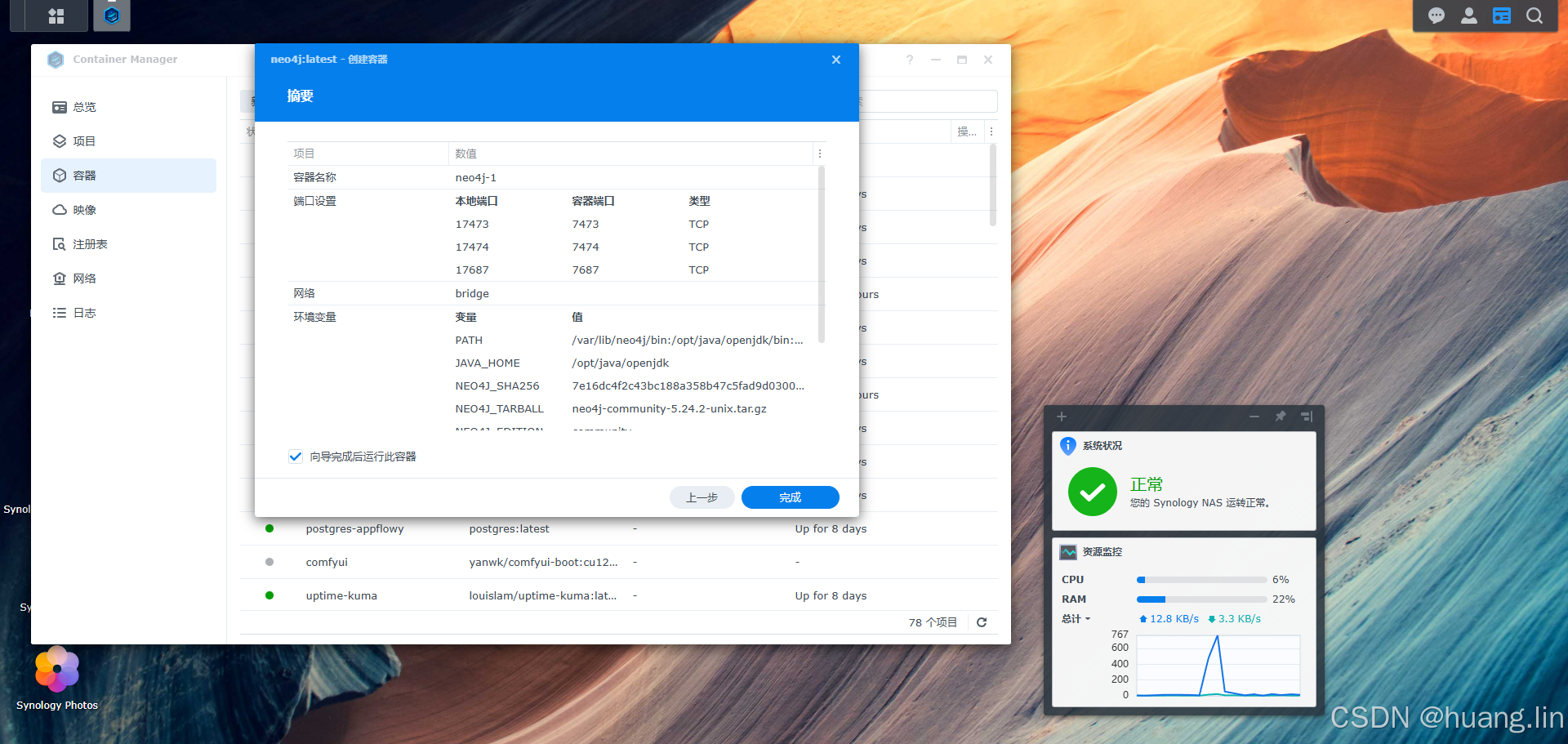This screenshot has height=744, width=1568.
Task: Open 映像 images in the sidebar
Action: (x=128, y=210)
